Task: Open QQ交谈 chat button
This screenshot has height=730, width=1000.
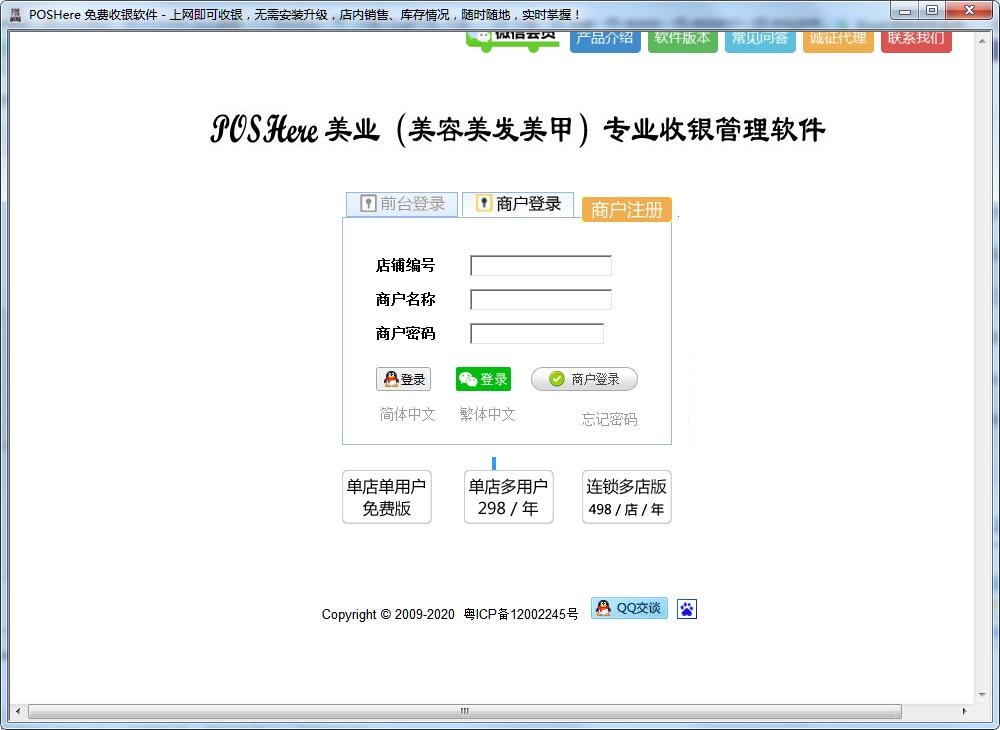Action: [x=629, y=608]
